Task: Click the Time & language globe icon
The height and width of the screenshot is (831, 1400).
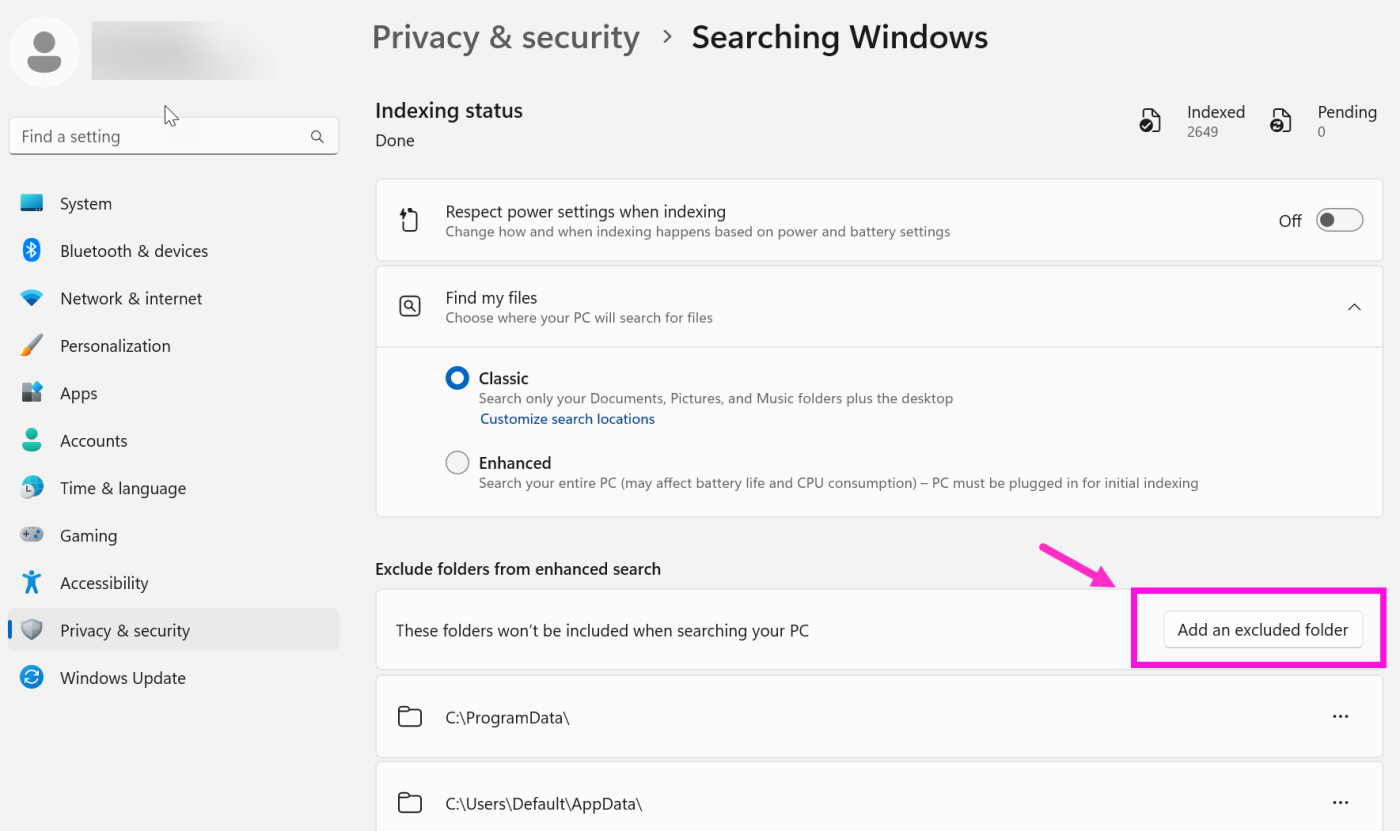Action: pyautogui.click(x=32, y=487)
